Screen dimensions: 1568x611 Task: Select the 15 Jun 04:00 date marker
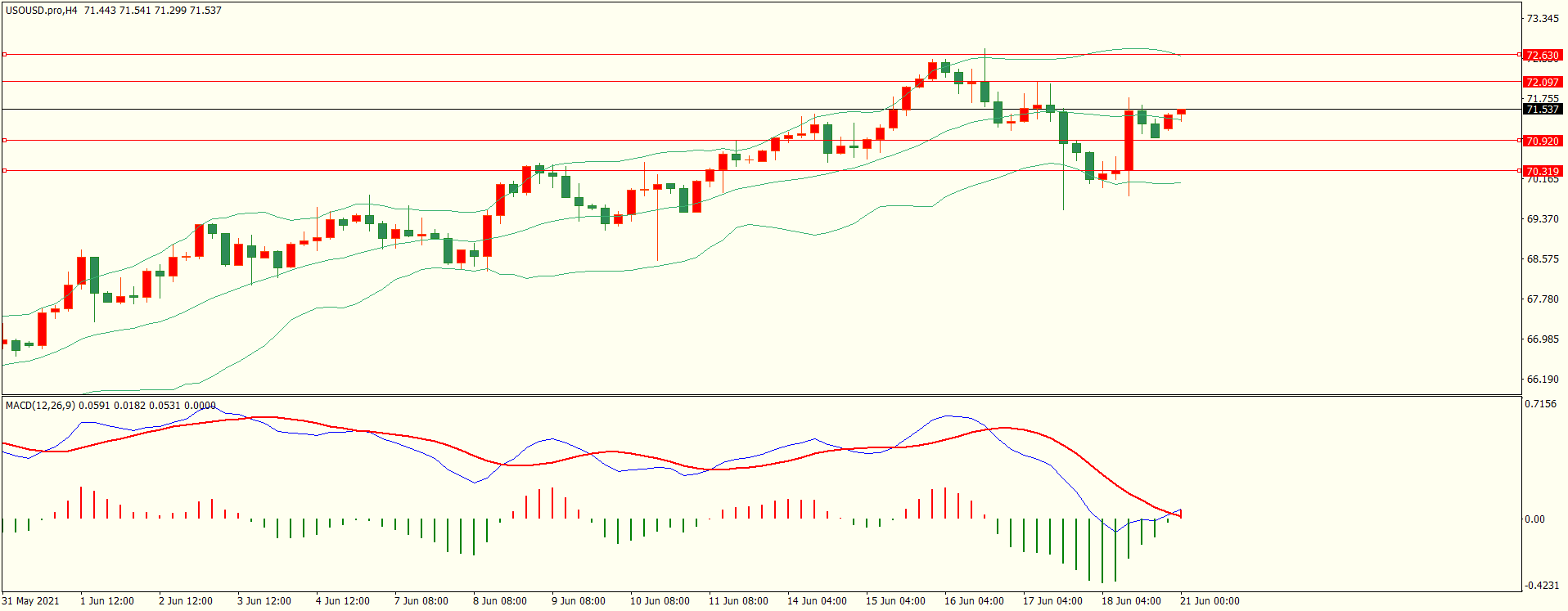point(895,601)
